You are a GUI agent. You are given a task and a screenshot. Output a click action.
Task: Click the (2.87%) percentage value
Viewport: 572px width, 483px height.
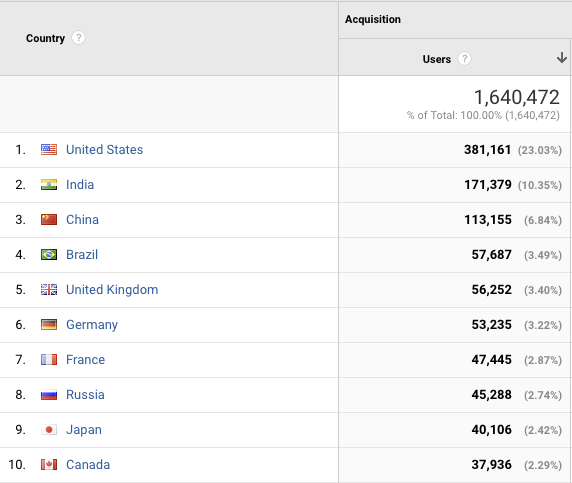coord(543,360)
